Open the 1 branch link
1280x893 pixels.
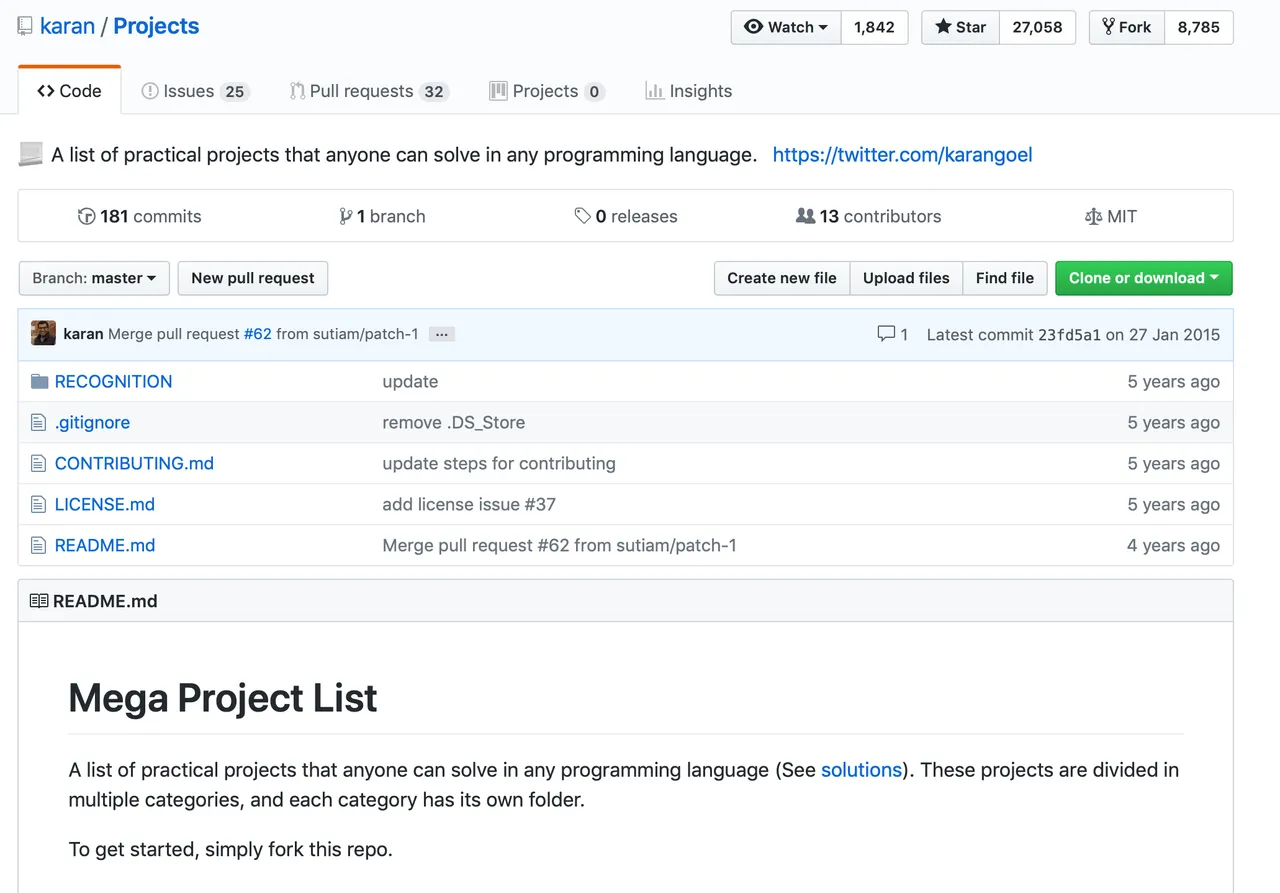pyautogui.click(x=383, y=216)
